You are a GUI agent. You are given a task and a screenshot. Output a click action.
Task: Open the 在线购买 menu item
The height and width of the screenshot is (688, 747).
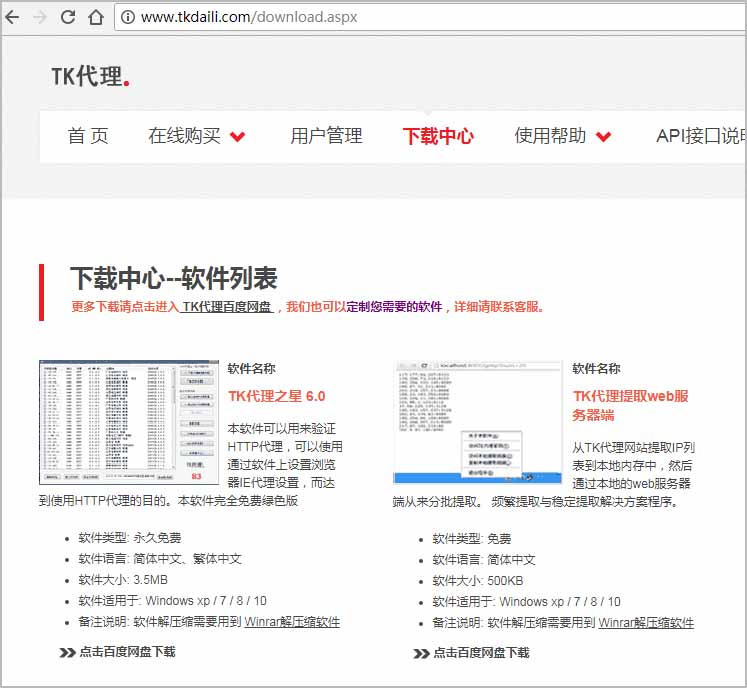(184, 136)
